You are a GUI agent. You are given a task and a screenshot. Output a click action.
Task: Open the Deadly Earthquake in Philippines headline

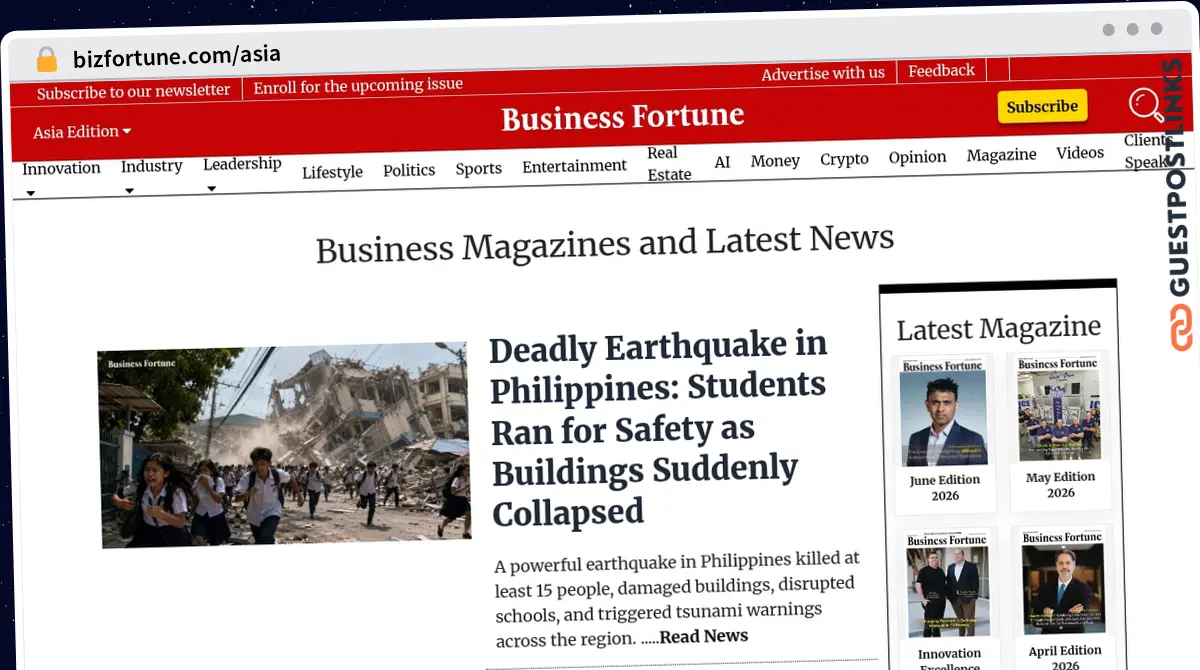click(658, 429)
